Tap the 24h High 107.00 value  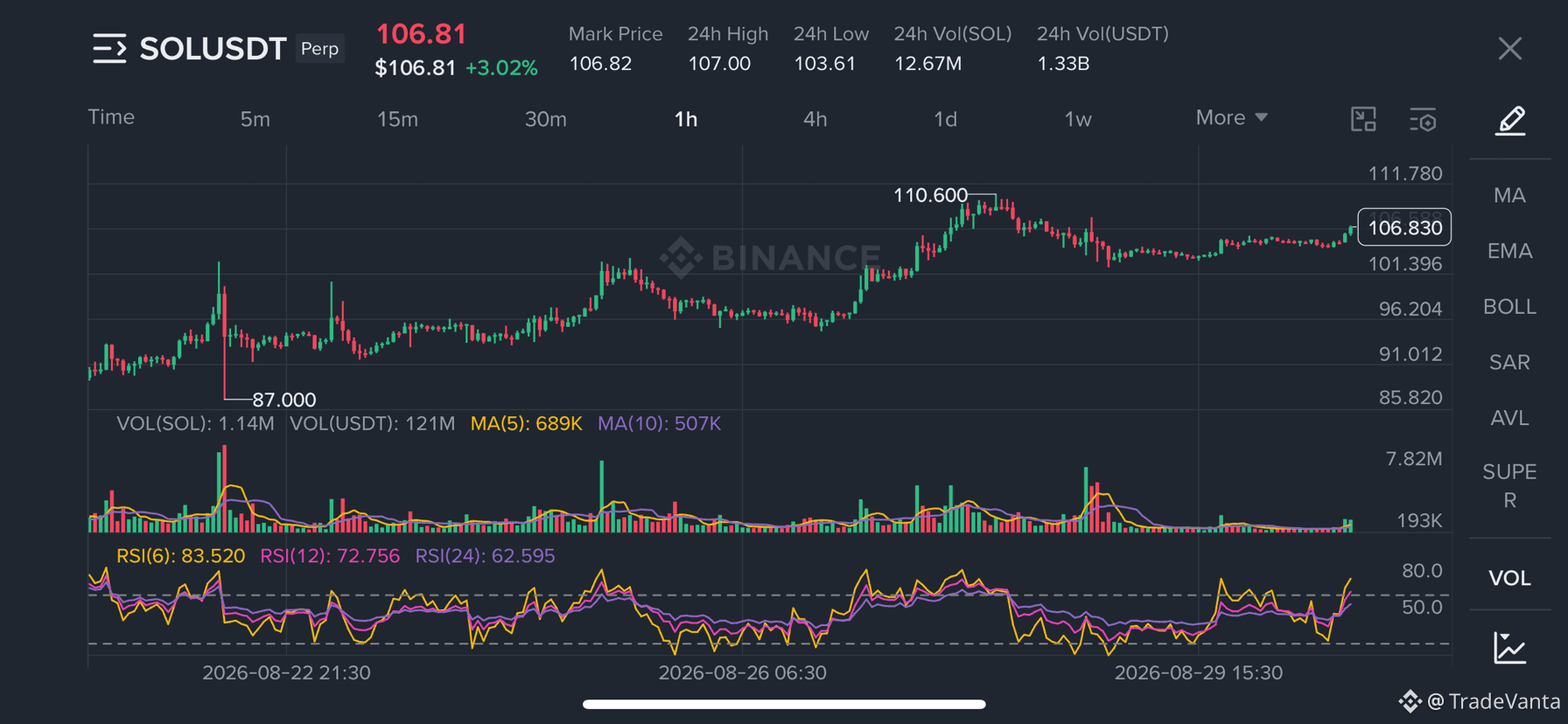(x=718, y=64)
